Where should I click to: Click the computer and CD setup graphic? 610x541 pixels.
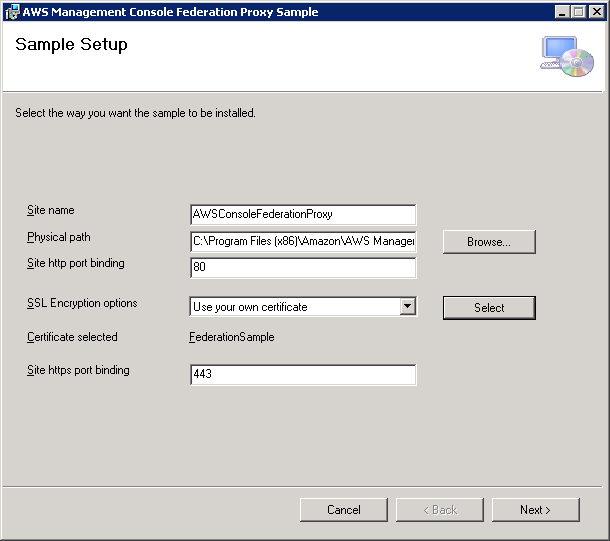pos(567,56)
